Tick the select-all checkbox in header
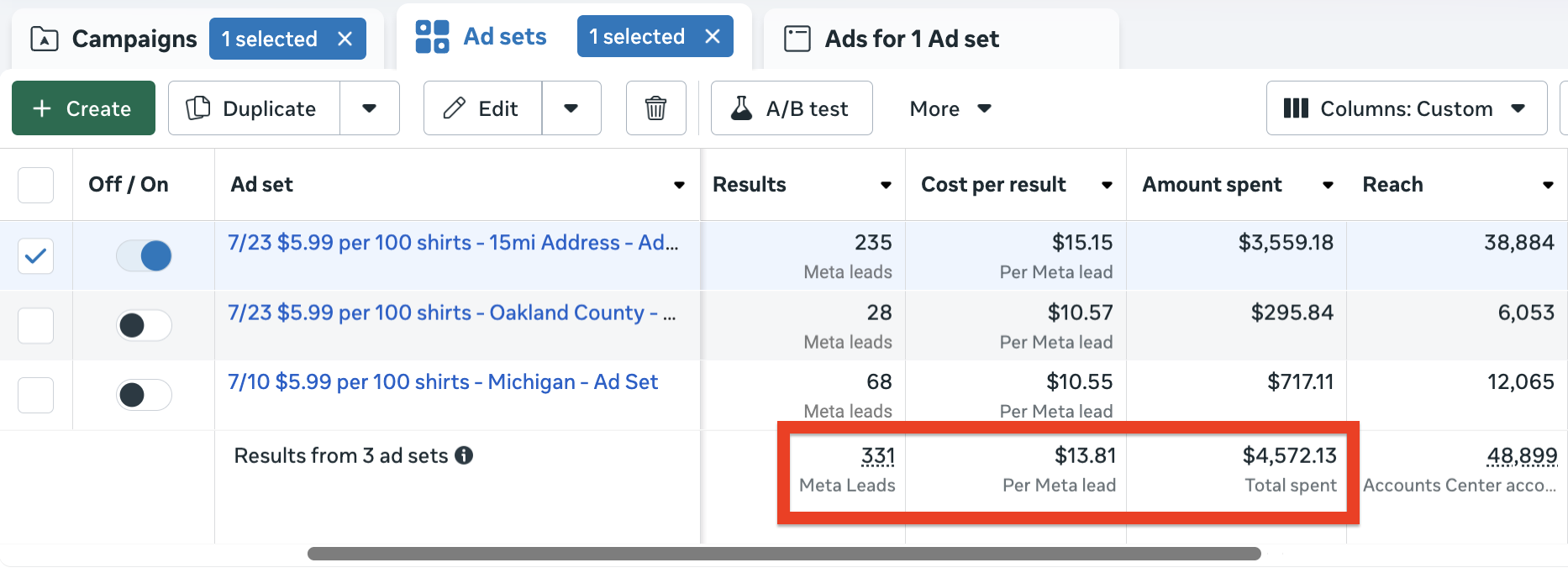The image size is (1568, 573). 35,185
